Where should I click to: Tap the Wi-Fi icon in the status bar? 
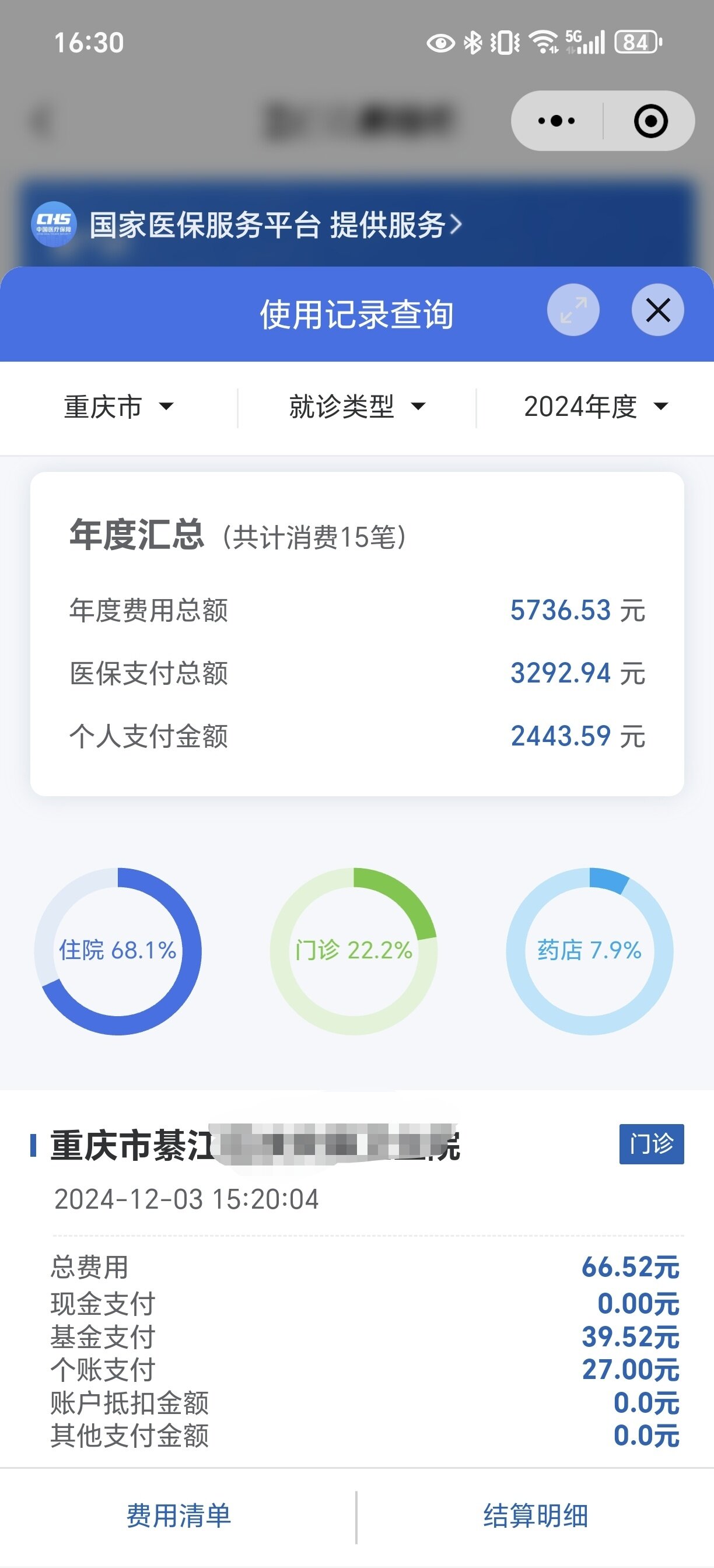543,43
